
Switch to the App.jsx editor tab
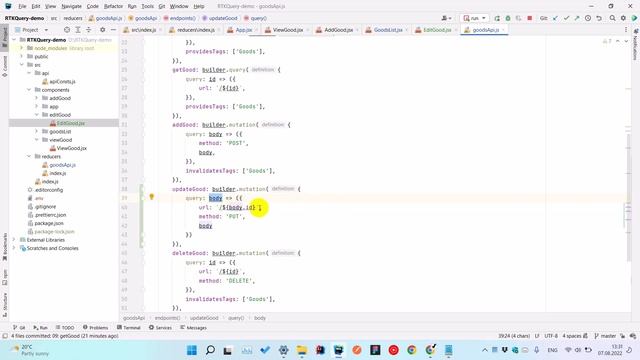(243, 30)
